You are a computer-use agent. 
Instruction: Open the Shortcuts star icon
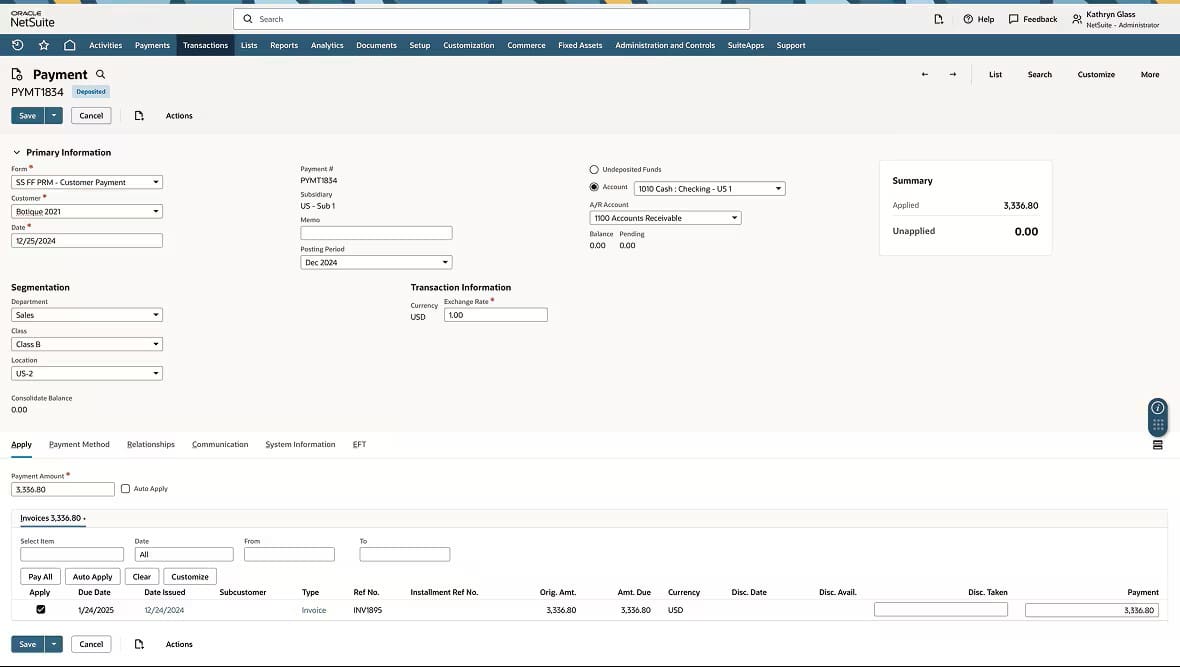click(44, 45)
